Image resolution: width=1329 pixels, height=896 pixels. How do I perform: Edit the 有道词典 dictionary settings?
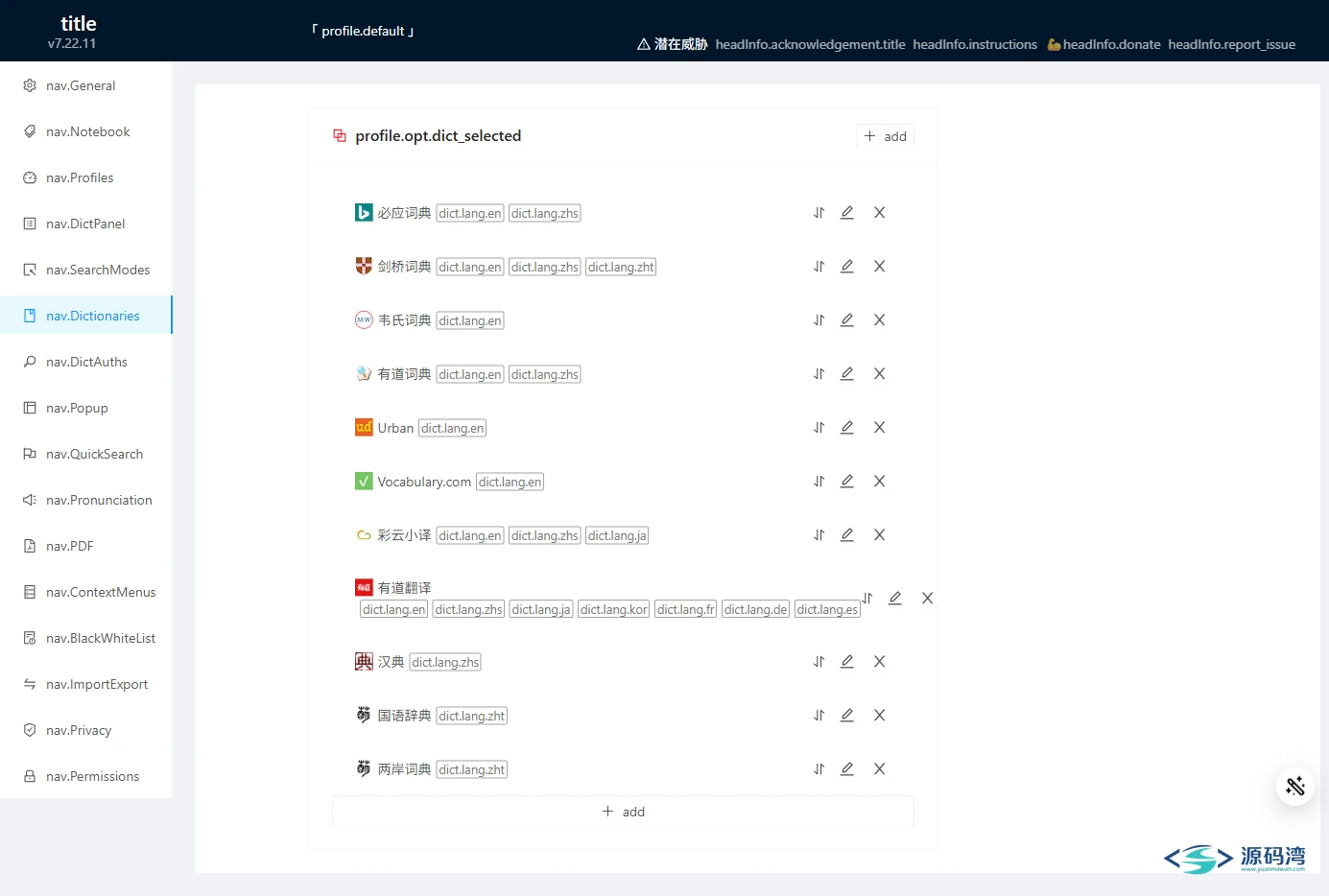pyautogui.click(x=847, y=374)
